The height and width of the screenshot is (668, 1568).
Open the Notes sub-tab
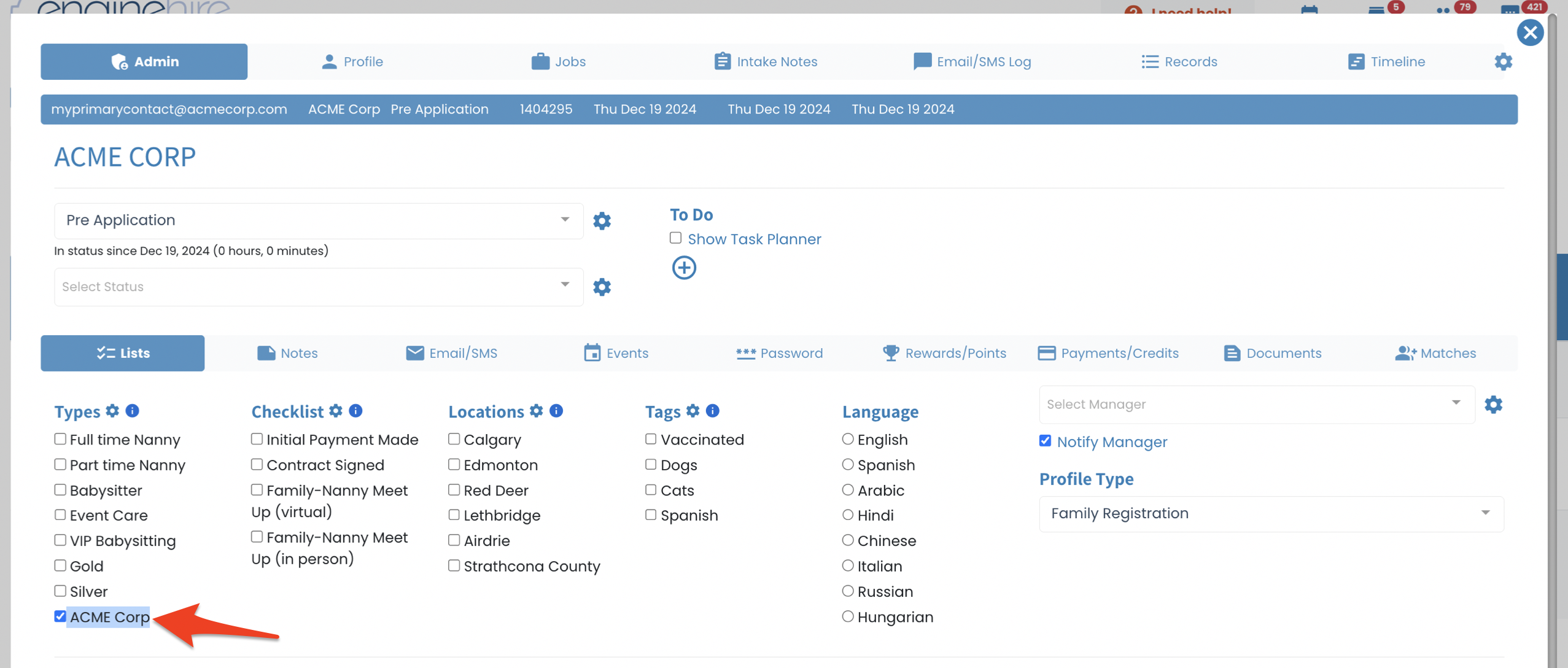click(287, 353)
